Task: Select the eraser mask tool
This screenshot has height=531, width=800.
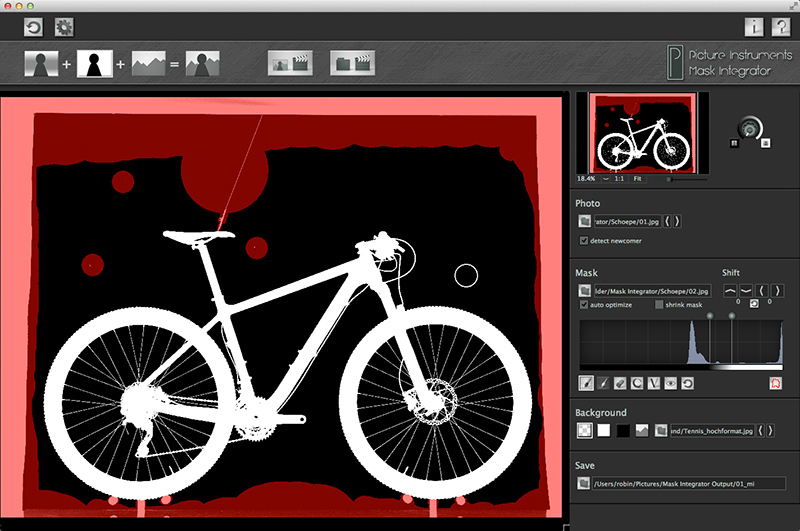Action: tap(620, 383)
